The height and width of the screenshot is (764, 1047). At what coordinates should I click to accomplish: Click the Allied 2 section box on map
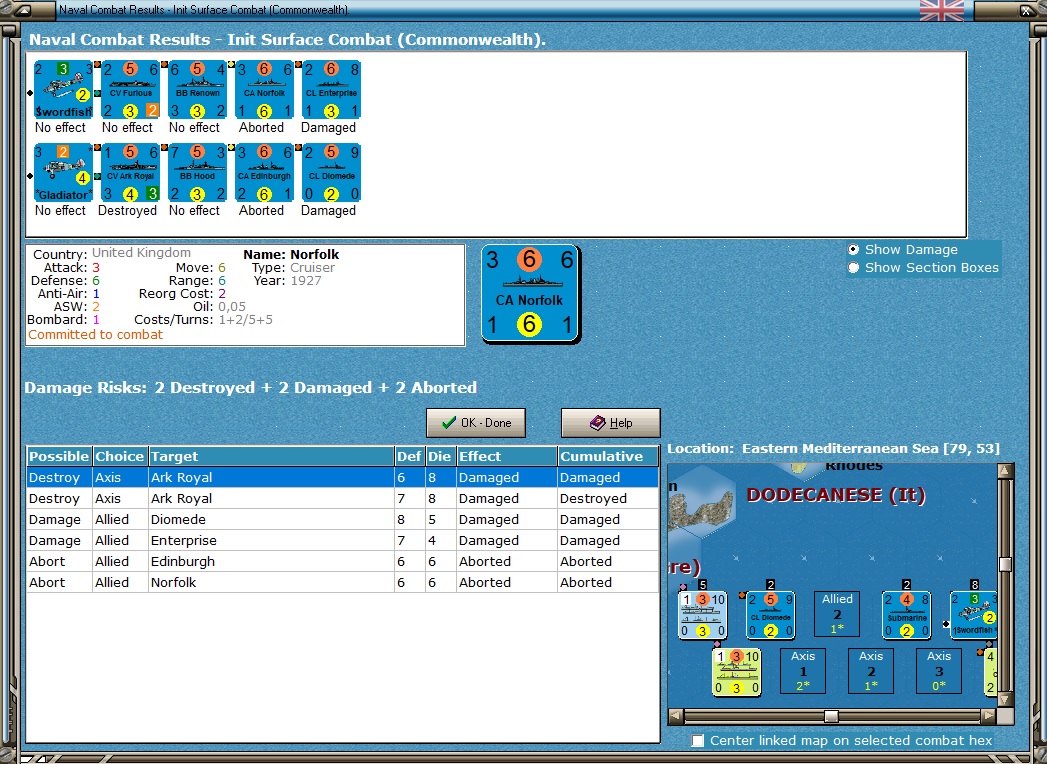[x=837, y=613]
